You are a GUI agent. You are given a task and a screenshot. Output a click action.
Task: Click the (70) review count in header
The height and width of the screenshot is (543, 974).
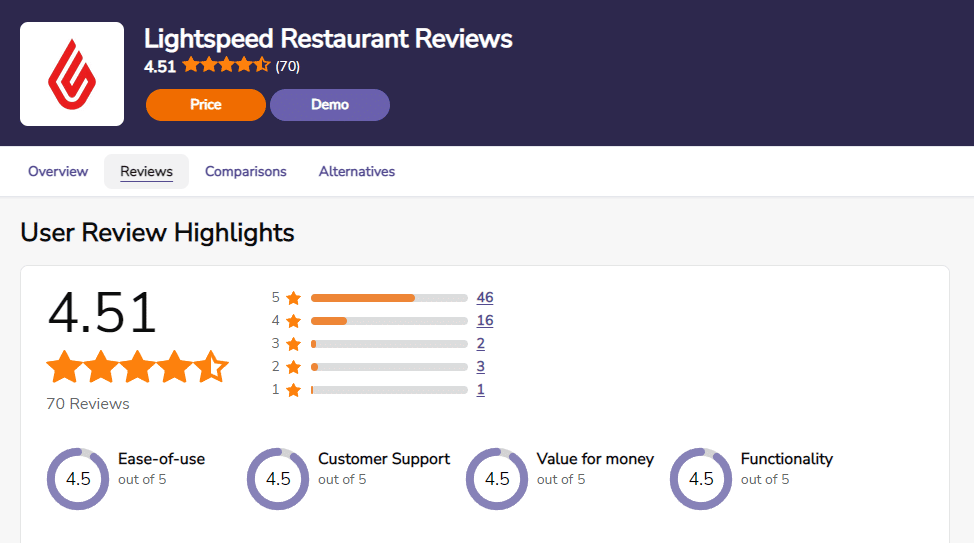pyautogui.click(x=288, y=66)
